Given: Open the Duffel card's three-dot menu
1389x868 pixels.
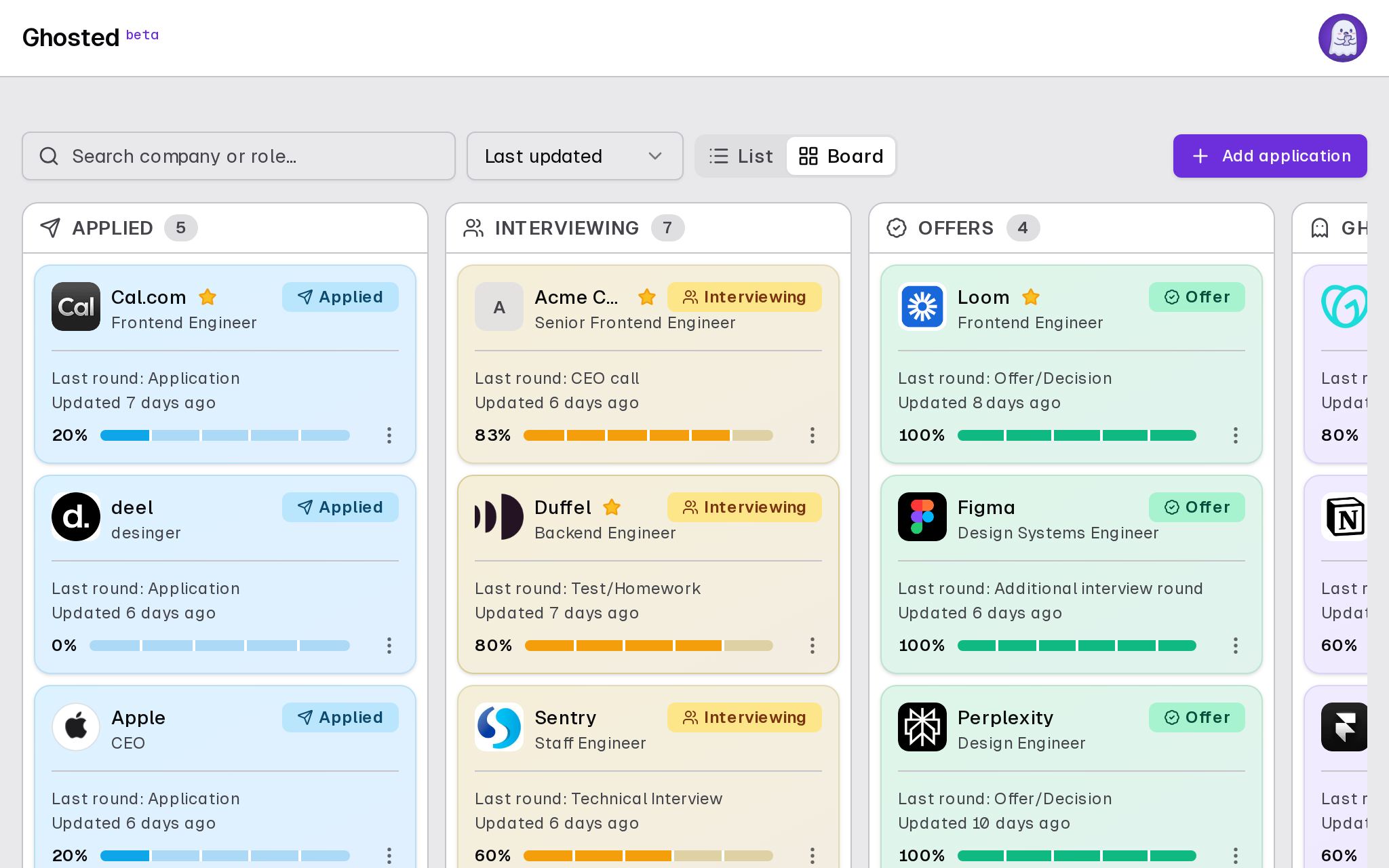Looking at the screenshot, I should [813, 646].
